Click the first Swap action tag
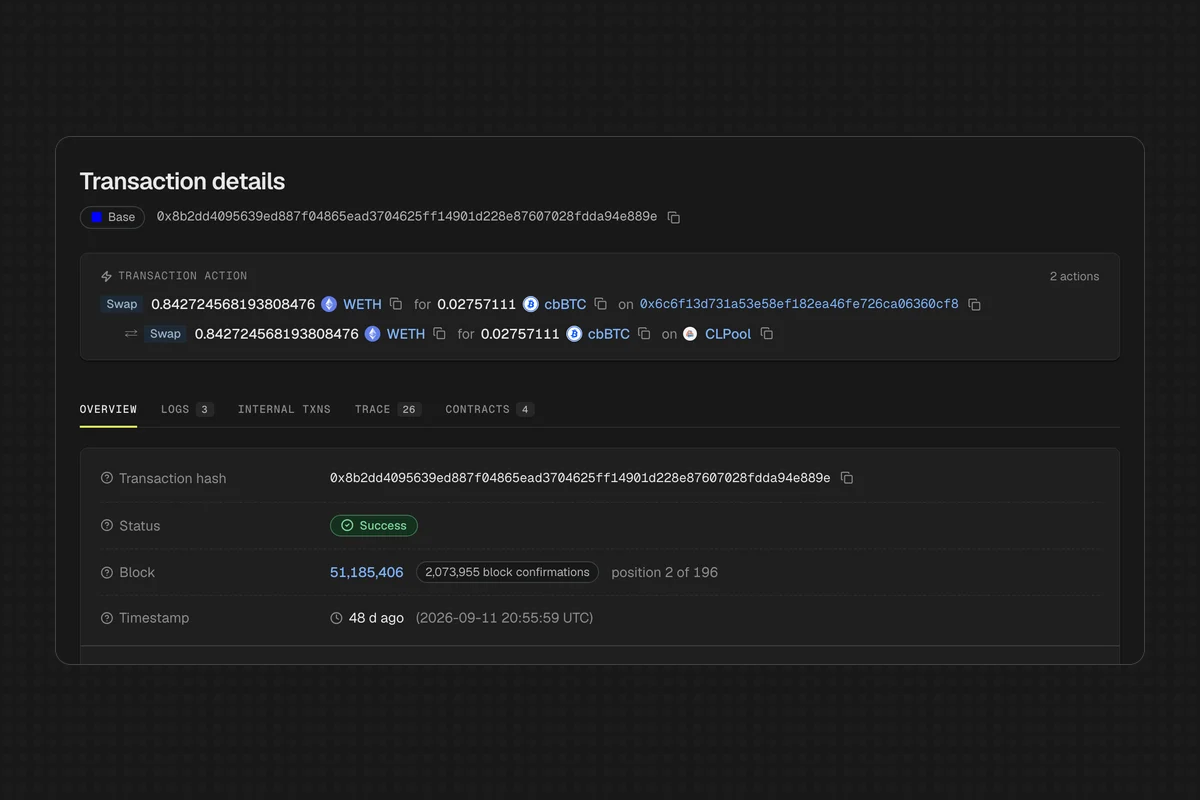The width and height of the screenshot is (1200, 800). coord(122,304)
